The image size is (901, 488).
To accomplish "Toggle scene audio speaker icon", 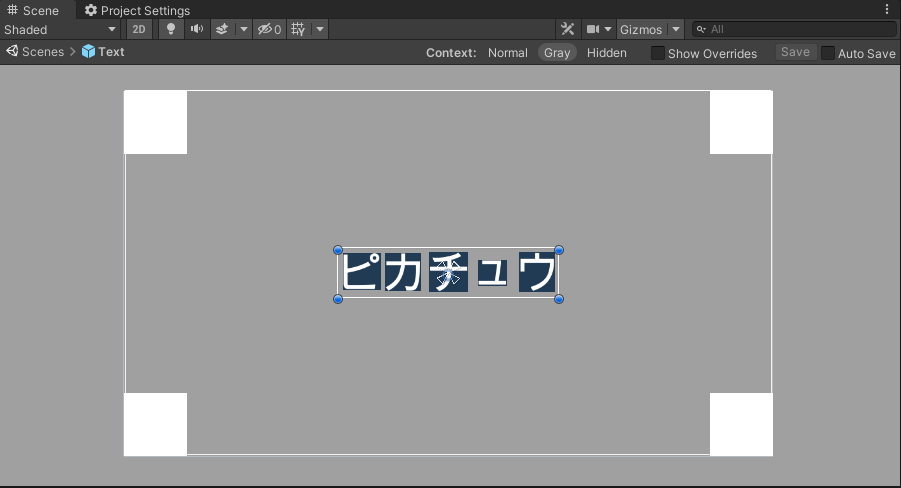I will tap(197, 29).
